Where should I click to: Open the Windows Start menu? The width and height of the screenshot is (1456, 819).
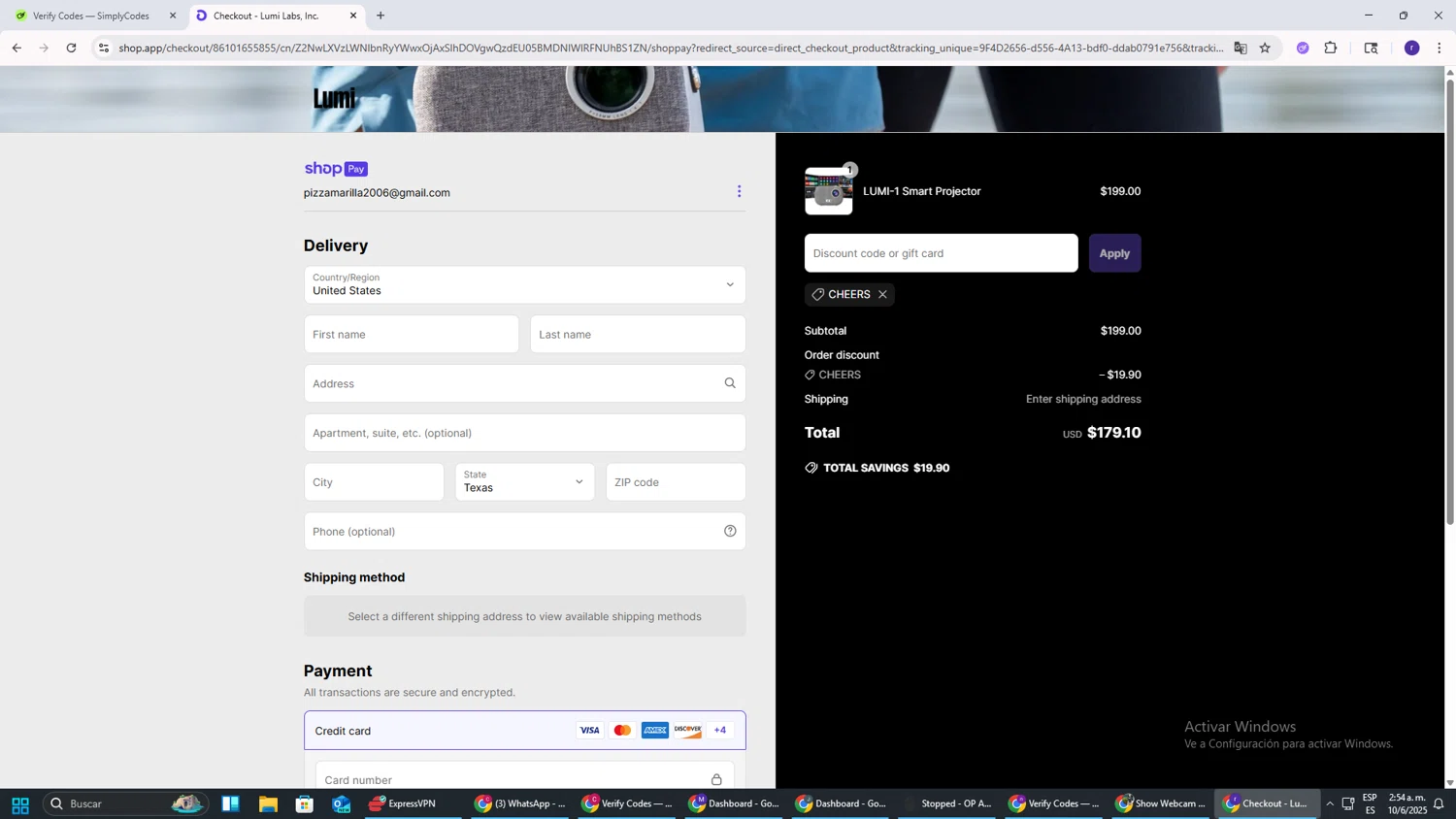(x=20, y=804)
